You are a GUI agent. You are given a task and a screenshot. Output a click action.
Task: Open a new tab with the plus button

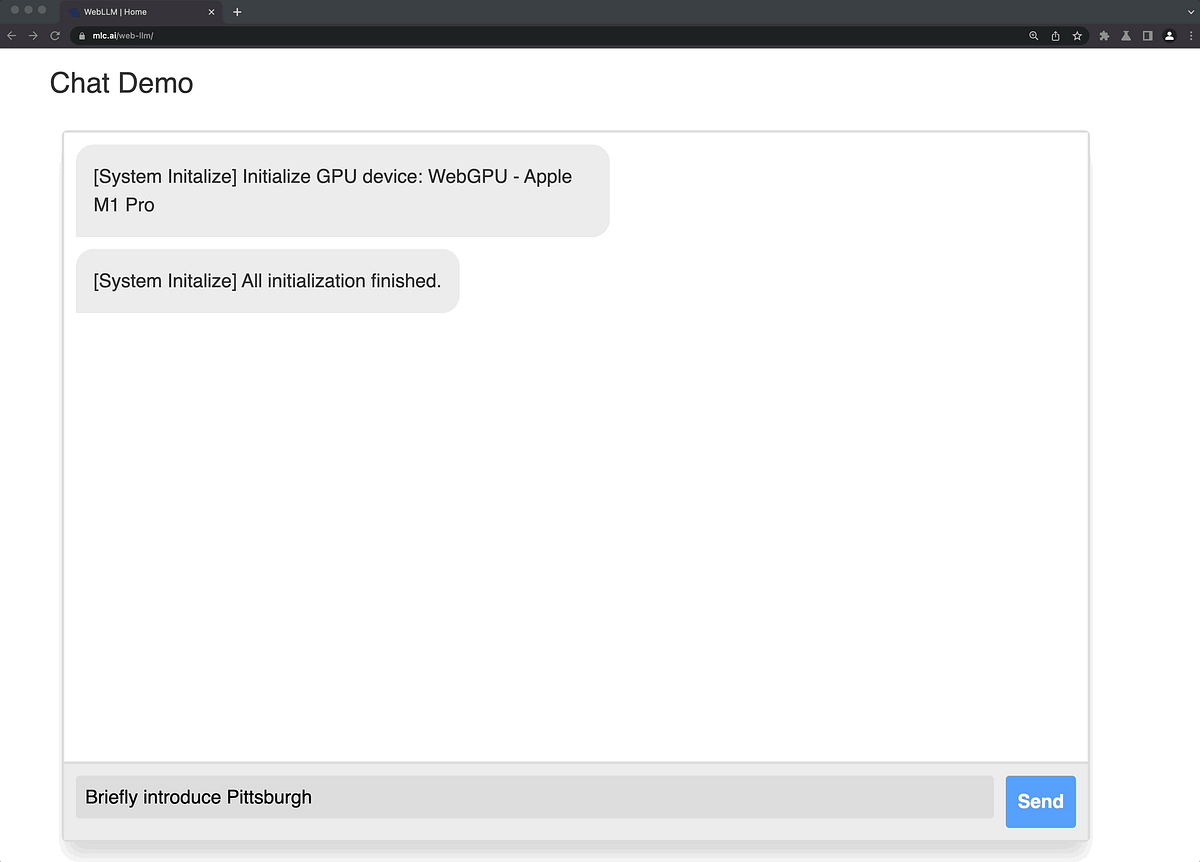coord(236,12)
